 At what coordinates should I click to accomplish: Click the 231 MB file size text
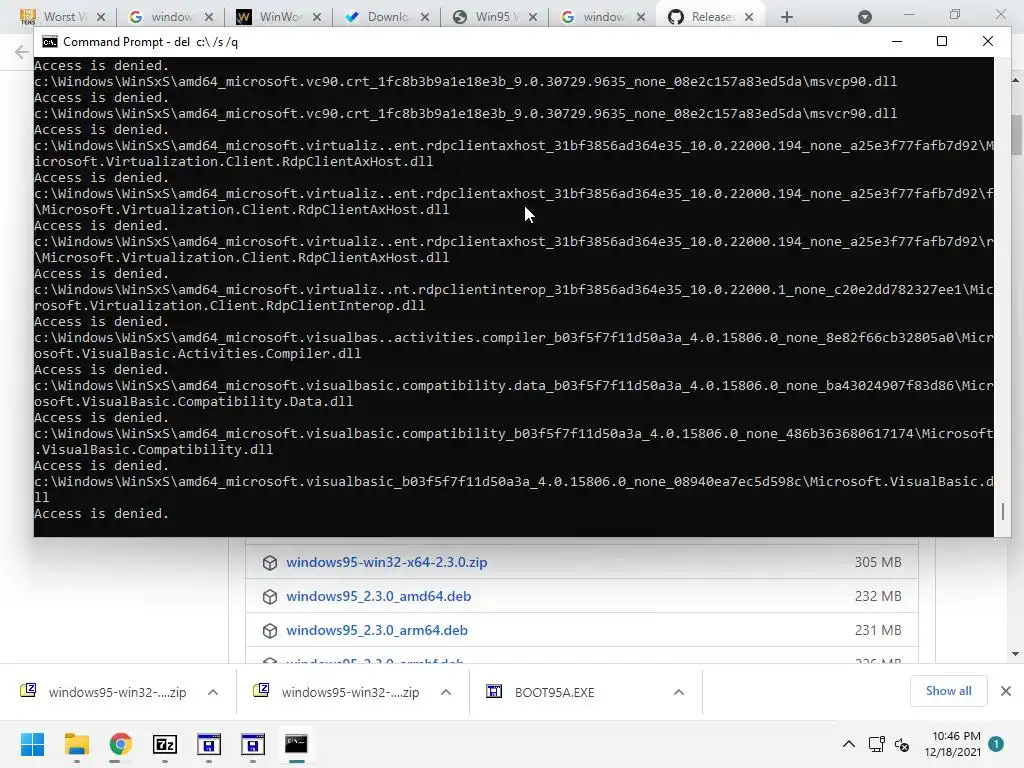[878, 630]
